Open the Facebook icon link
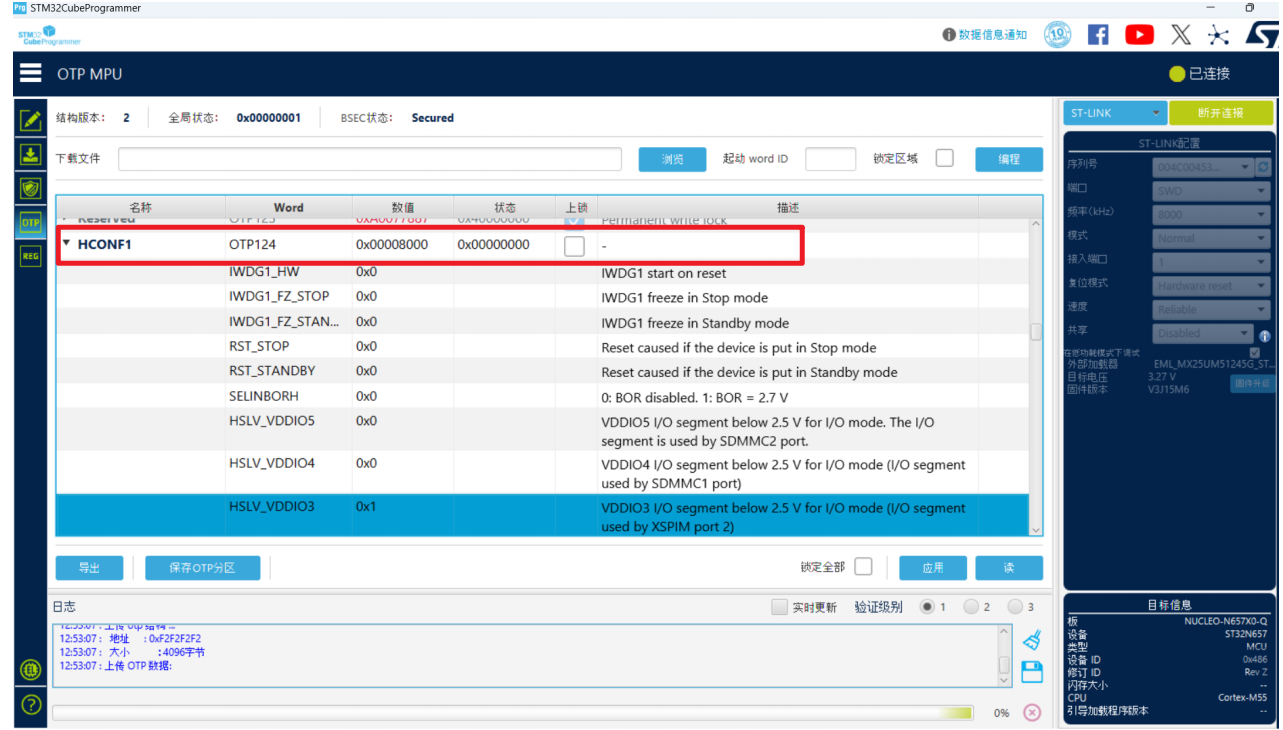1283x730 pixels. [x=1098, y=35]
